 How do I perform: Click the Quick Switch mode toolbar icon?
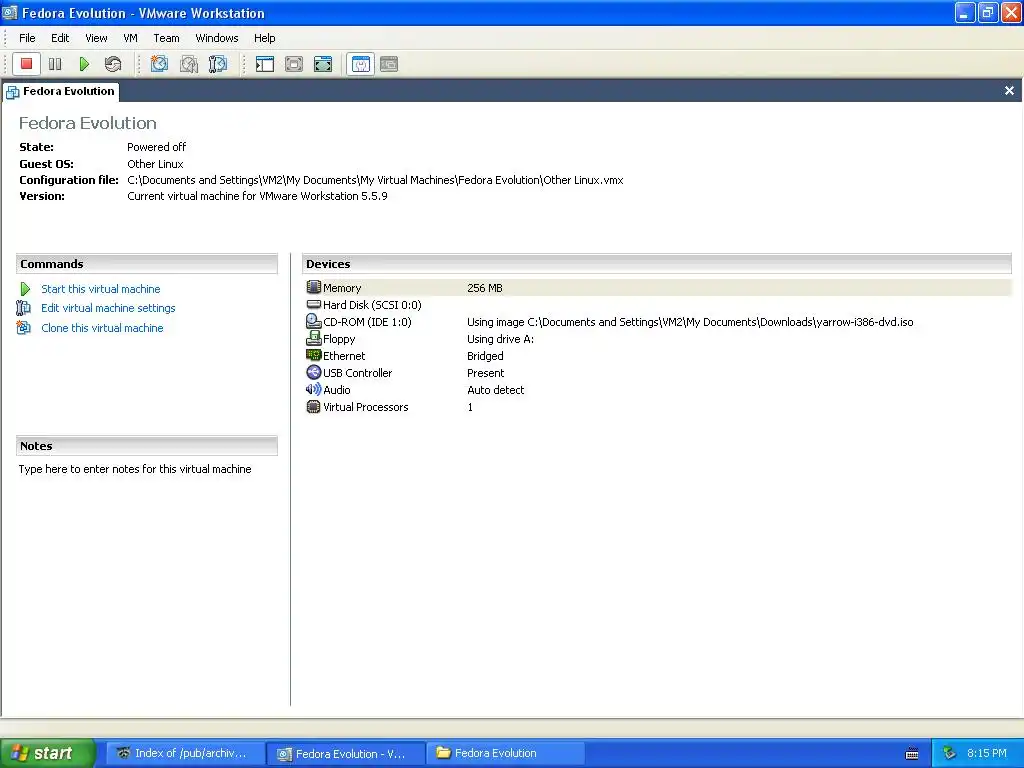click(x=294, y=64)
